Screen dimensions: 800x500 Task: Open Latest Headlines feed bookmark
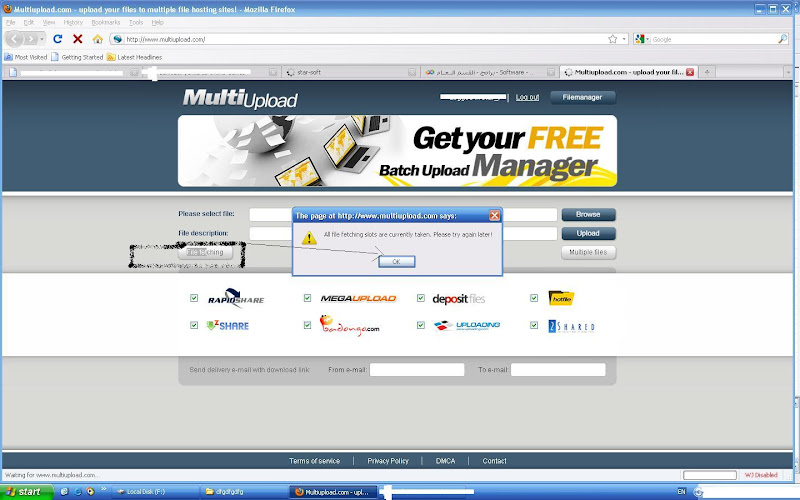[x=134, y=57]
